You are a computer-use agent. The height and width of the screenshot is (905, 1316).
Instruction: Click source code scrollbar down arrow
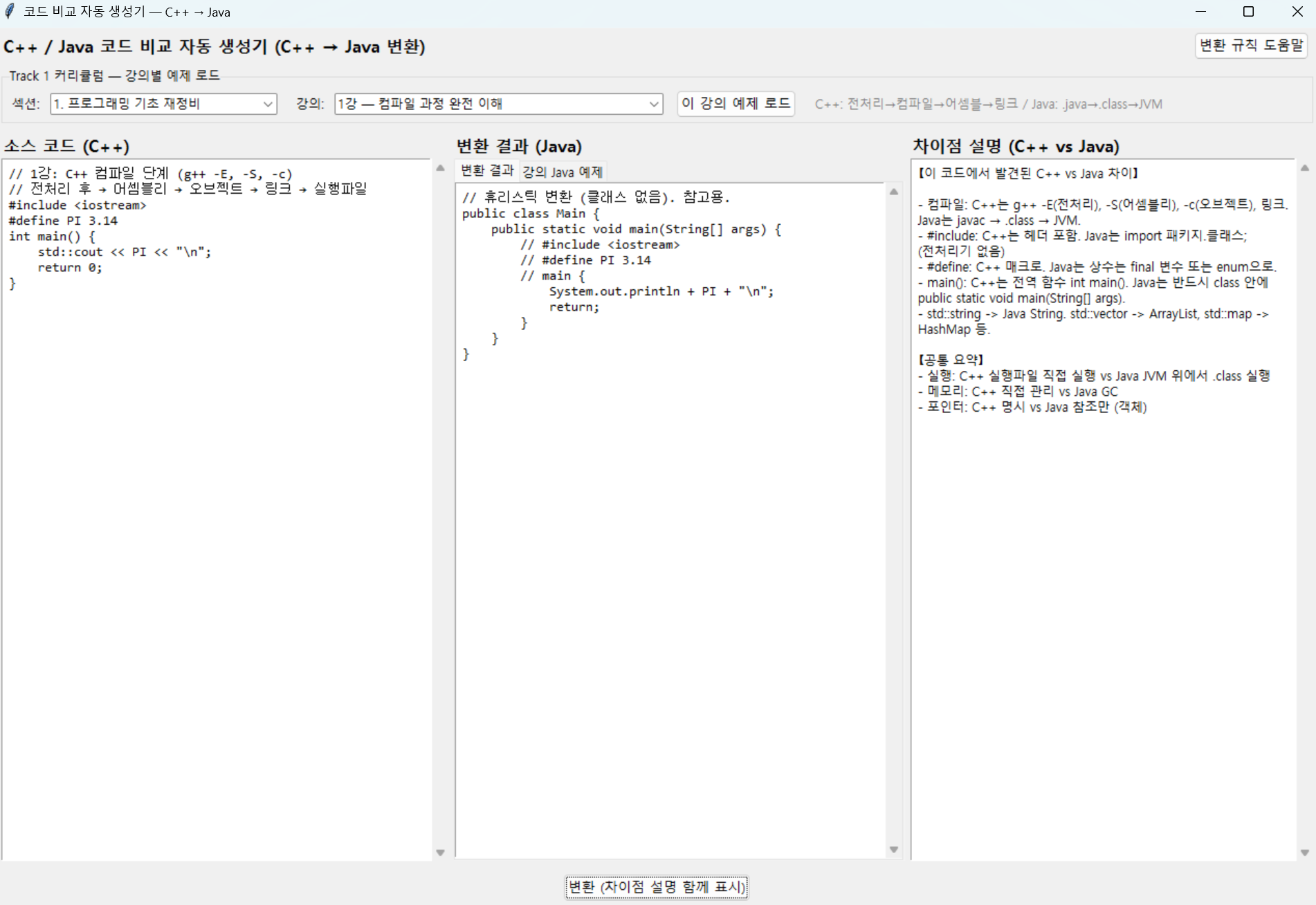click(440, 852)
